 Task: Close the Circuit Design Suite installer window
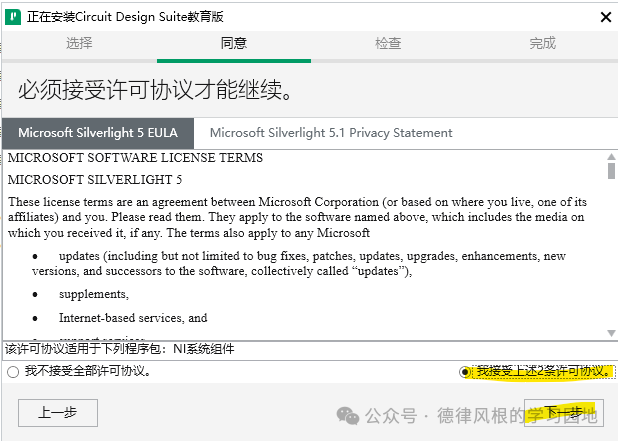click(605, 17)
